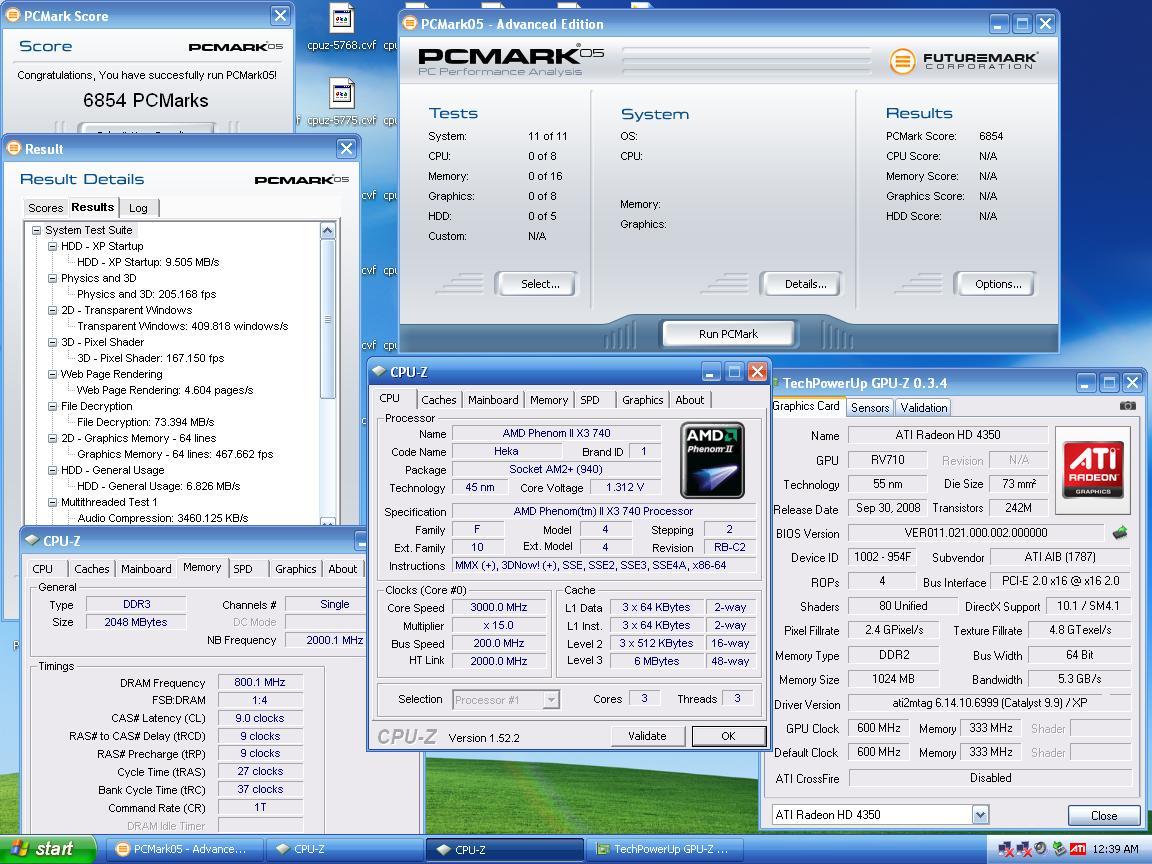Click the AMD Phenom II logo in CPU-Z
Viewport: 1152px width, 864px height.
coord(712,461)
